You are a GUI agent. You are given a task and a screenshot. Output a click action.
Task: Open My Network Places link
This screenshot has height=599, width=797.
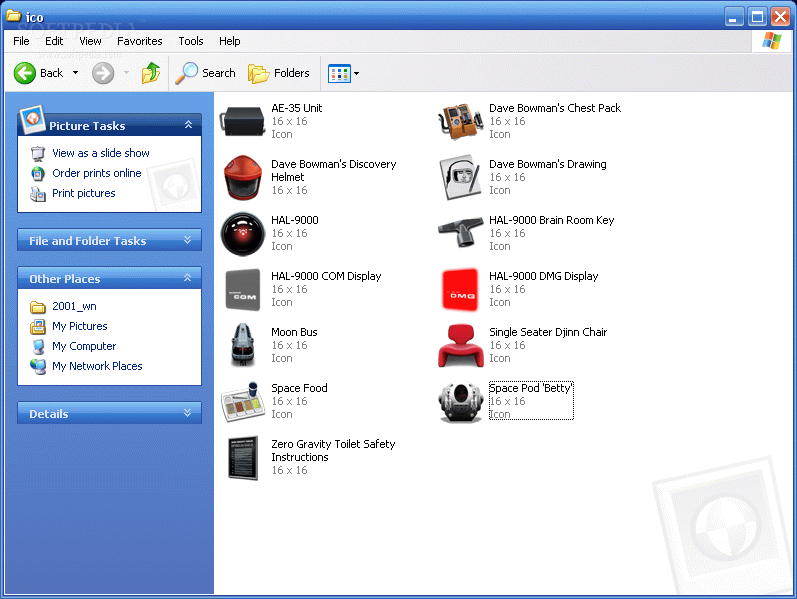(97, 366)
